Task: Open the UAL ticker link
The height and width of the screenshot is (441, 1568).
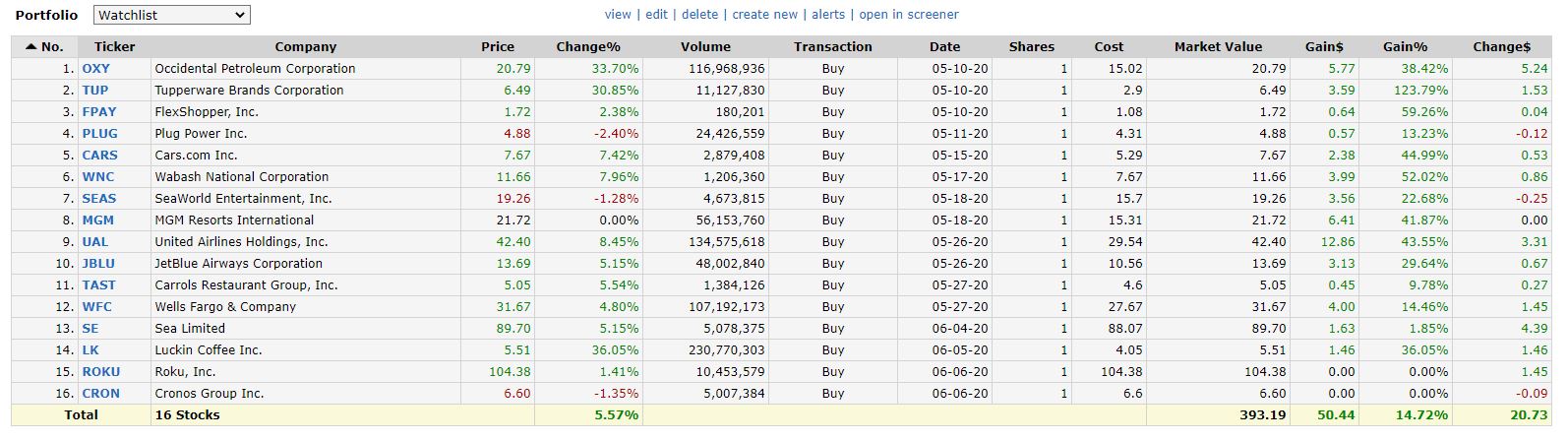Action: tap(95, 242)
